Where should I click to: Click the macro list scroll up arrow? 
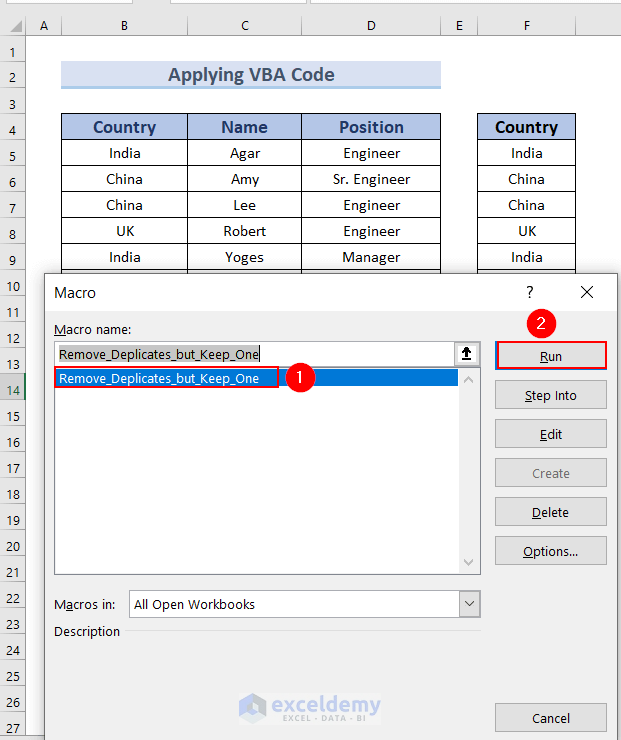tap(468, 379)
